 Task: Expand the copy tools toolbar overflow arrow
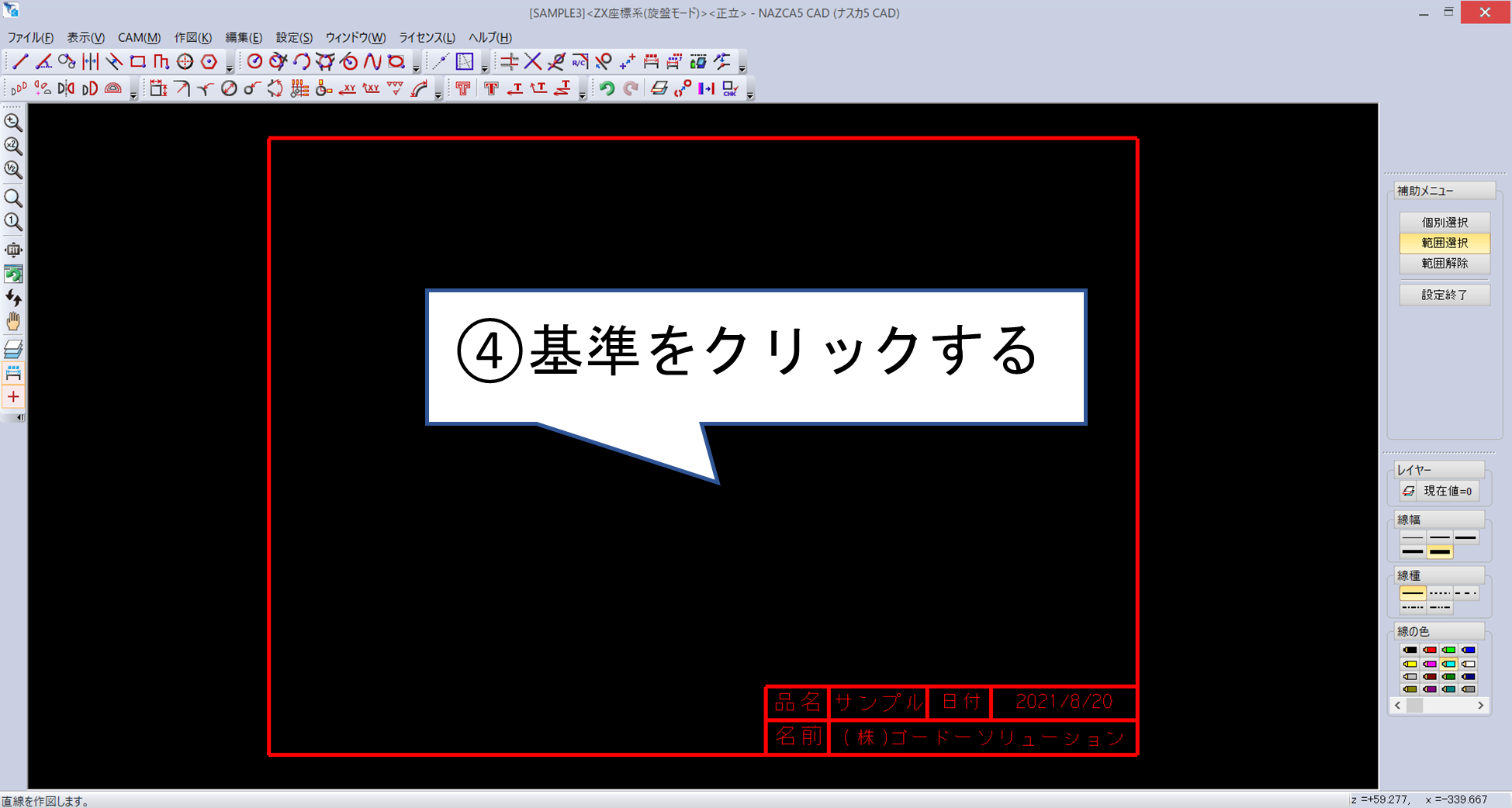coord(133,95)
